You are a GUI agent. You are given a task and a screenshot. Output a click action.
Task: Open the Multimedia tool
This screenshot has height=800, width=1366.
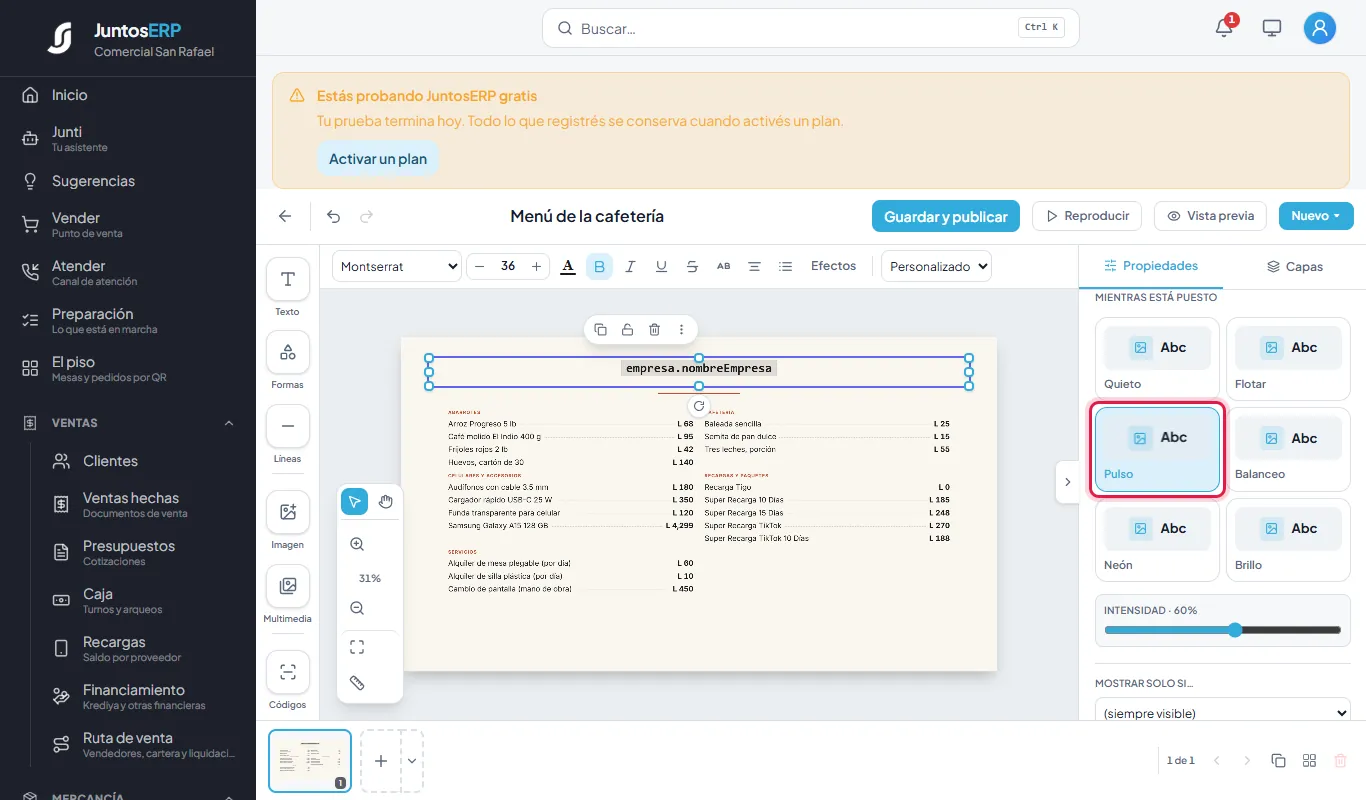(x=288, y=586)
